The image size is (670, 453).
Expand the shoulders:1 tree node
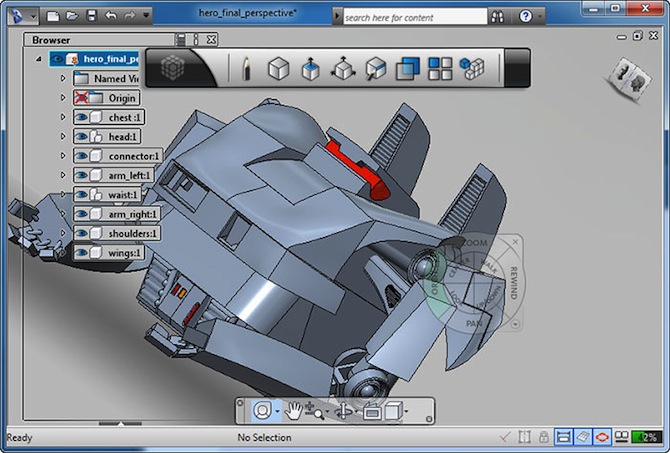63,233
